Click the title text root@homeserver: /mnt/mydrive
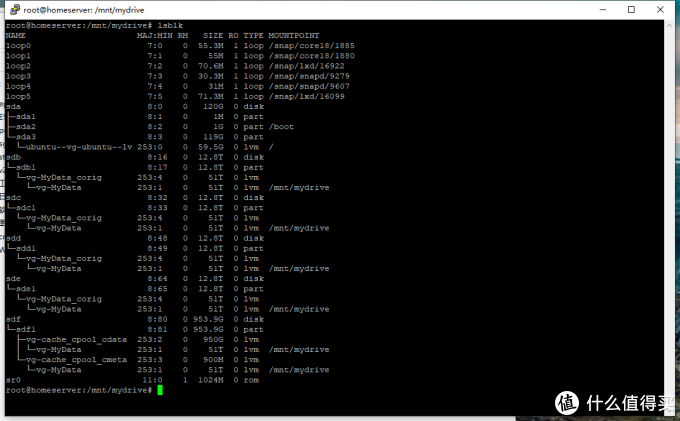The height and width of the screenshot is (421, 680). pos(84,10)
